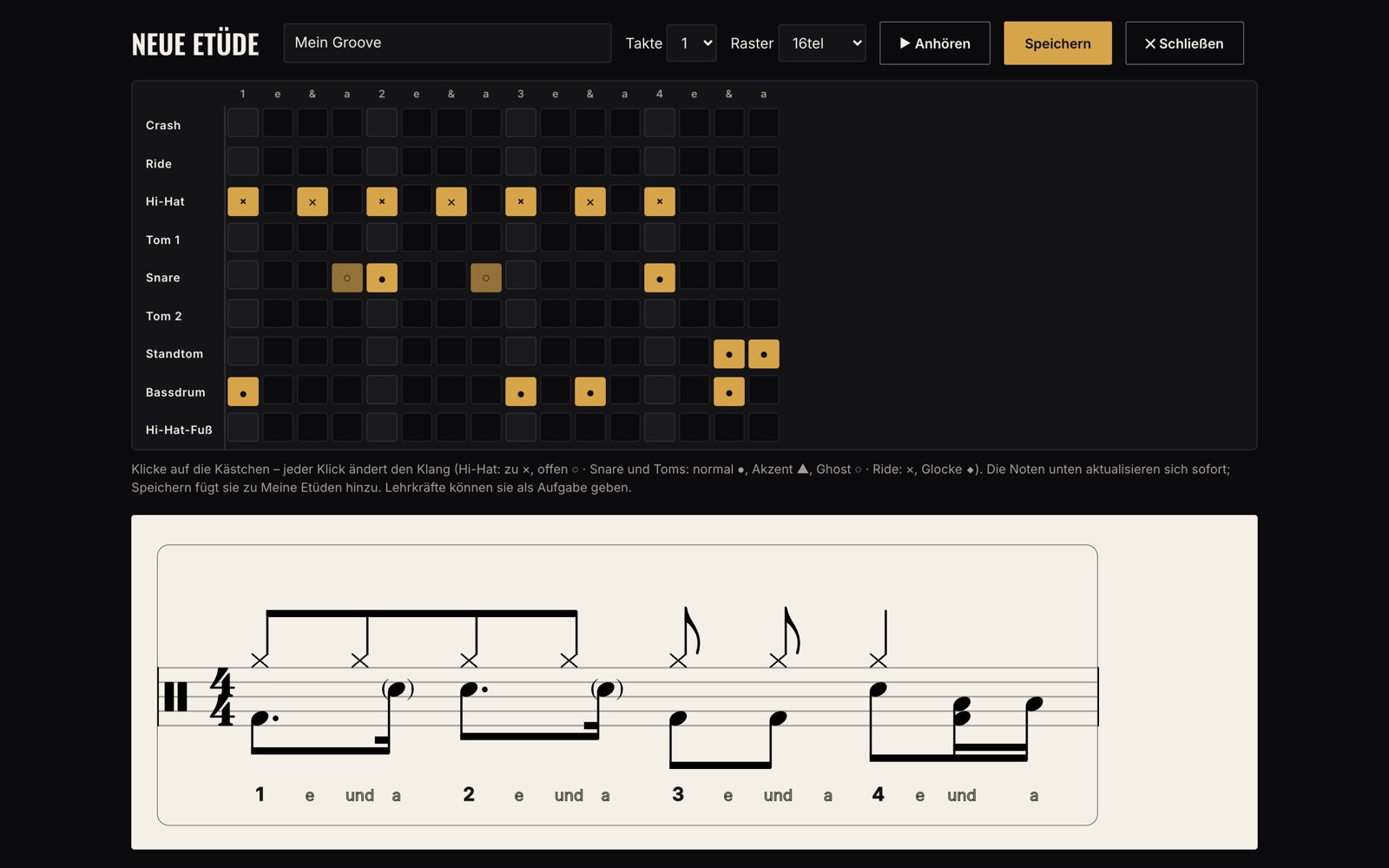1389x868 pixels.
Task: Activate Crash cell on beat 1
Action: (243, 123)
